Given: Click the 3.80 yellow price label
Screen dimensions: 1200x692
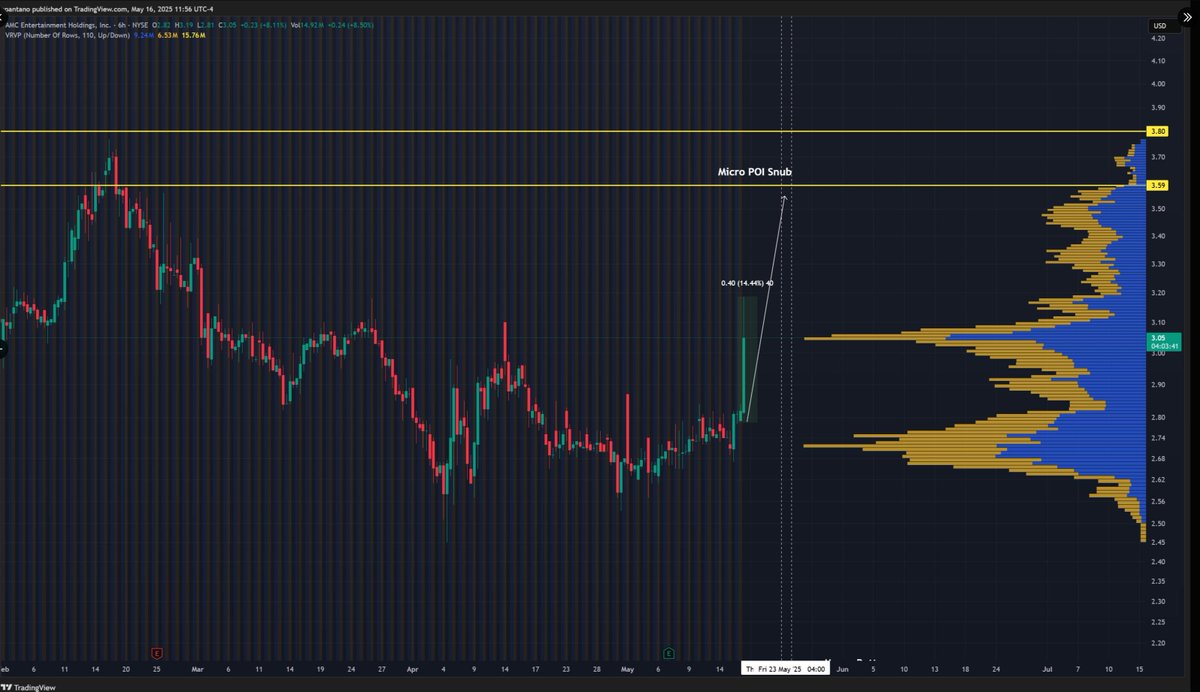Looking at the screenshot, I should point(1158,131).
